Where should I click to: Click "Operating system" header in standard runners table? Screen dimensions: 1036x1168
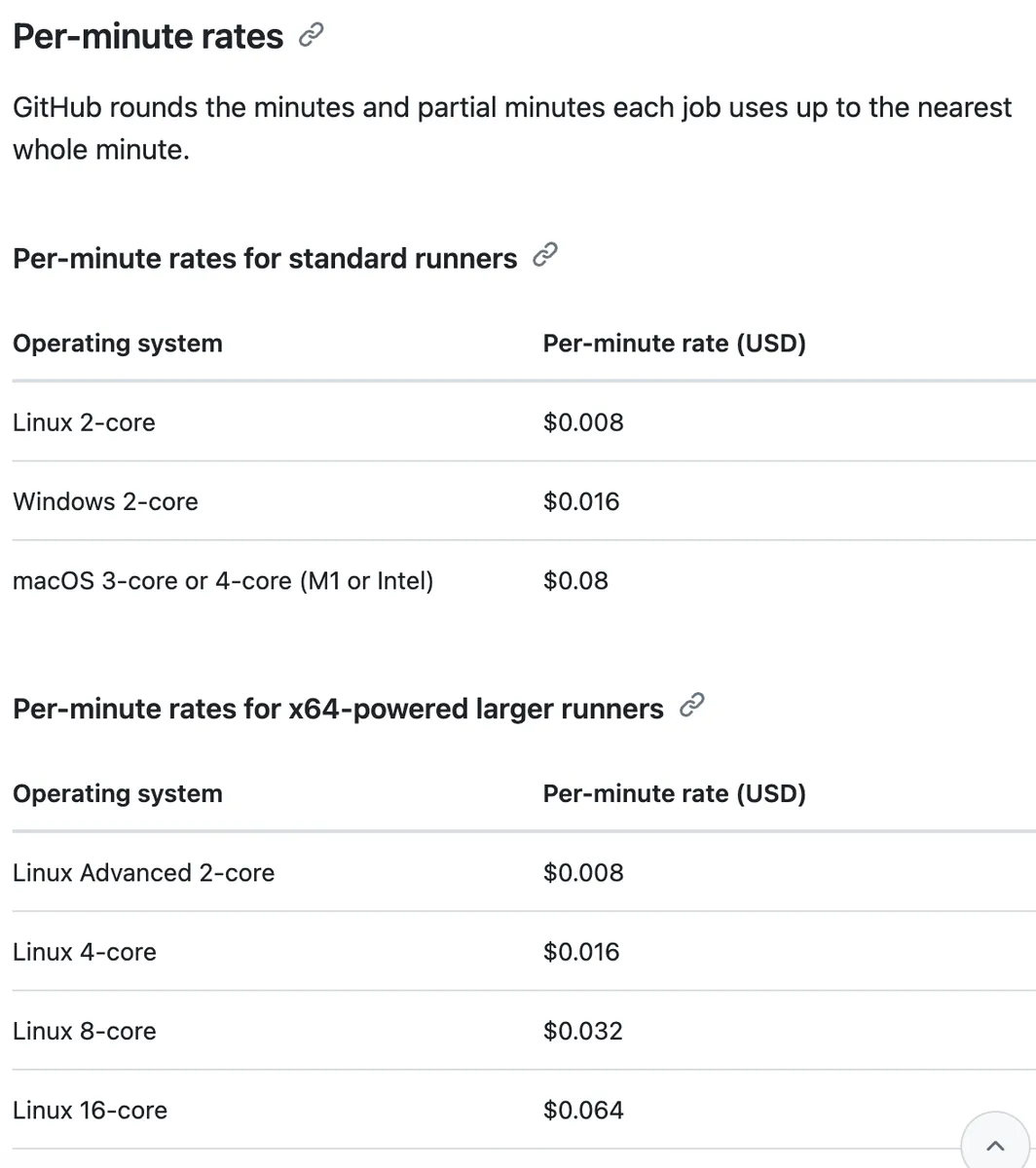[x=118, y=344]
